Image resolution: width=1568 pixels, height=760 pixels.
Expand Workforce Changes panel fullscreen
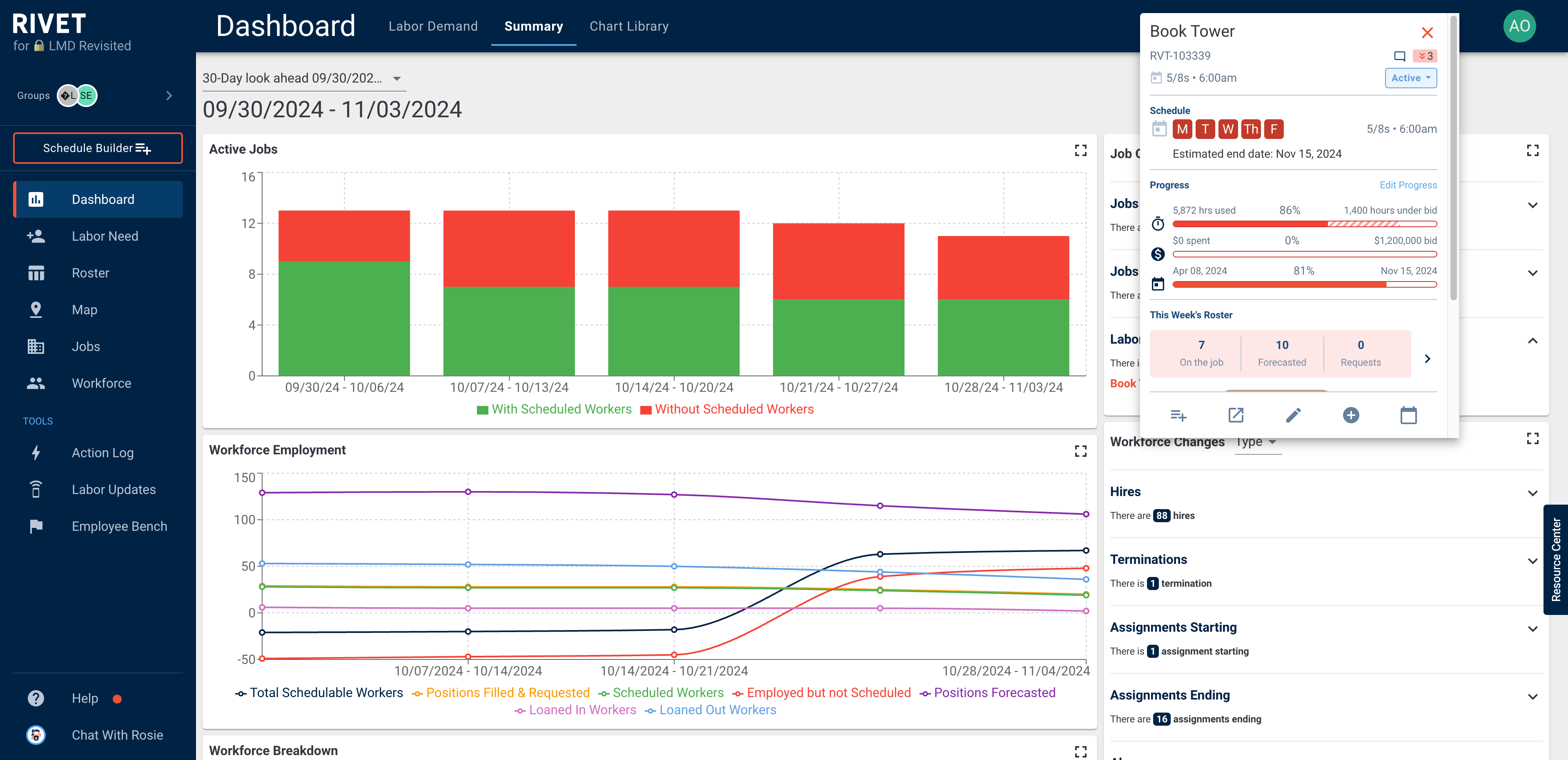tap(1532, 438)
